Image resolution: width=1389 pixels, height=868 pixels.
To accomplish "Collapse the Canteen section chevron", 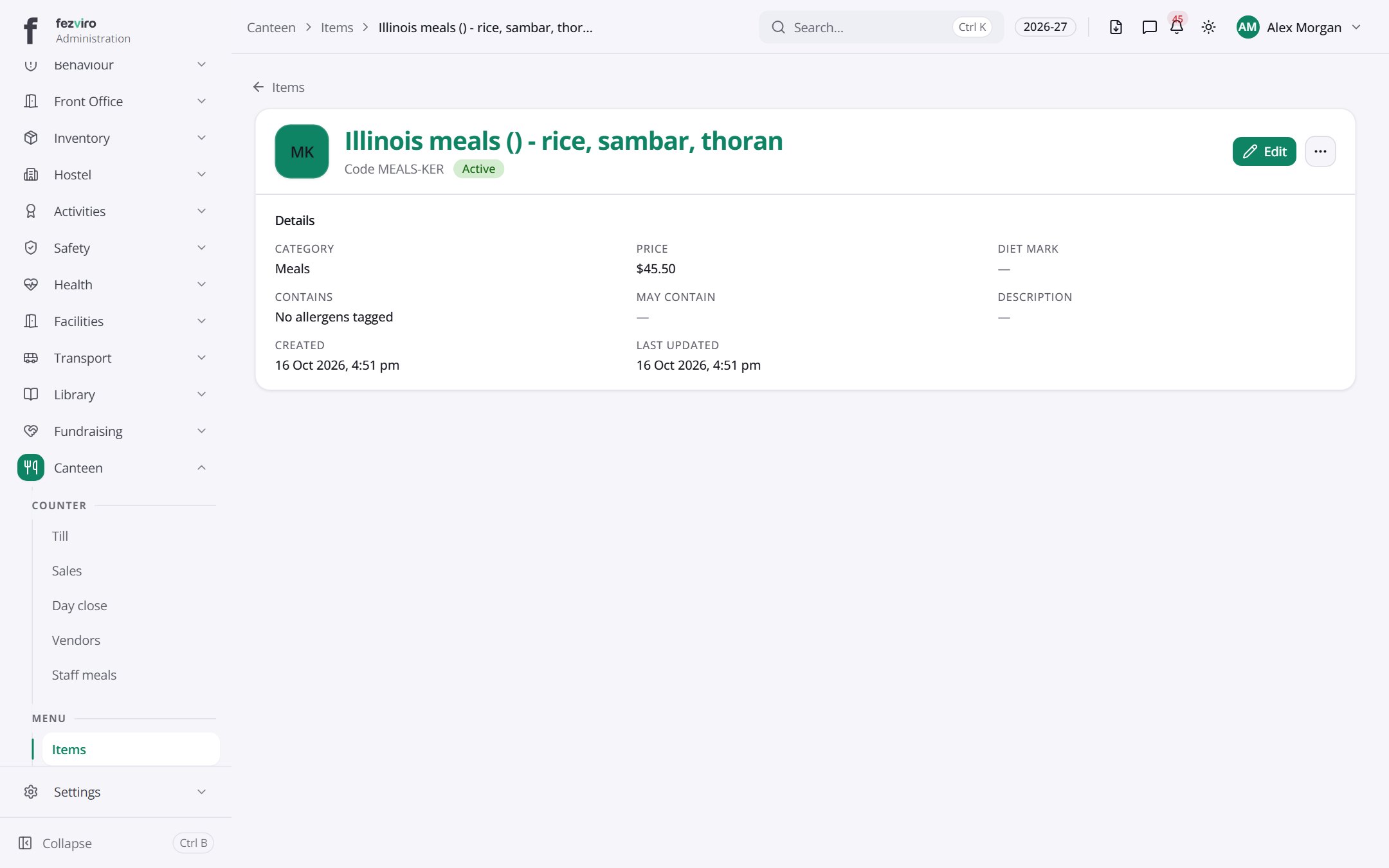I will tap(201, 467).
